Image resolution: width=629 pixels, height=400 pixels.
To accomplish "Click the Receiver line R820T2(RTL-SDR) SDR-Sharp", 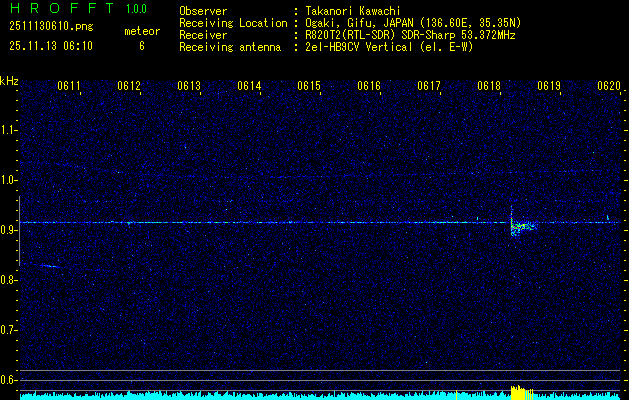I will (380, 35).
